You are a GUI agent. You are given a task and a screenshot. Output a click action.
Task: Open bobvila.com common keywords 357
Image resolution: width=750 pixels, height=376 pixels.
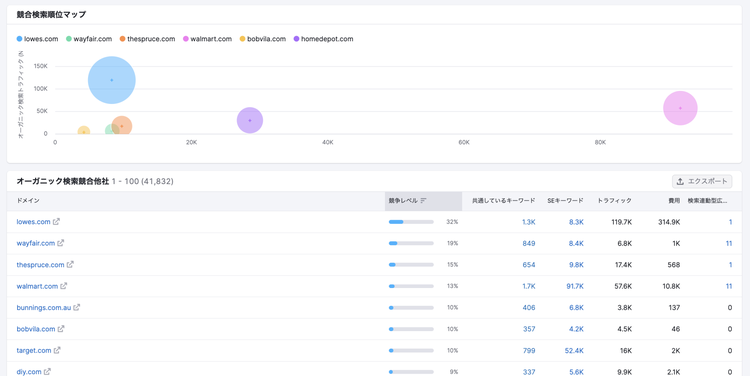(529, 329)
